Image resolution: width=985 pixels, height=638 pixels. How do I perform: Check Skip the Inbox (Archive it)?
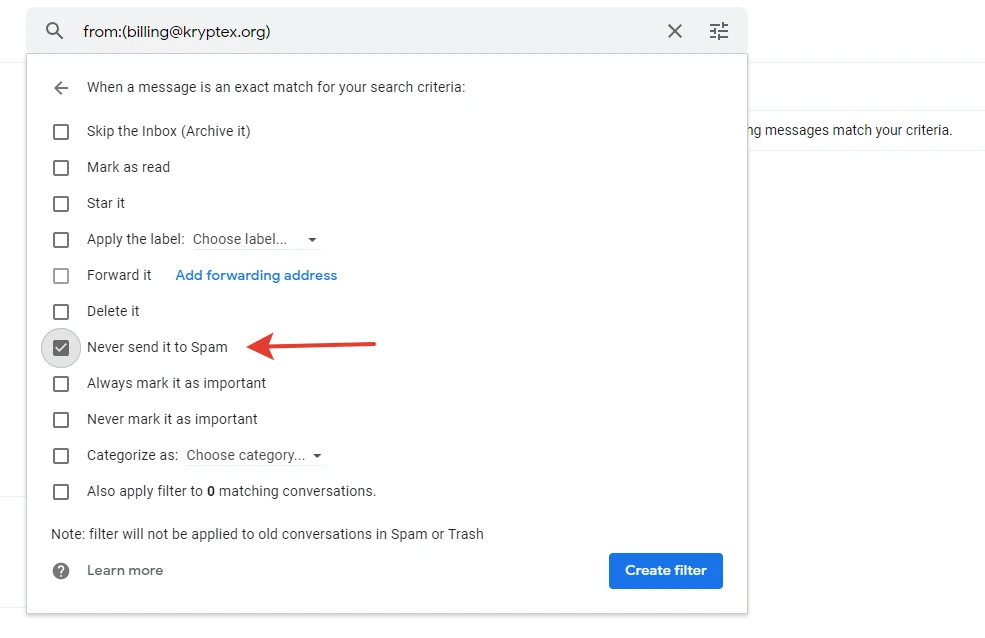click(61, 132)
